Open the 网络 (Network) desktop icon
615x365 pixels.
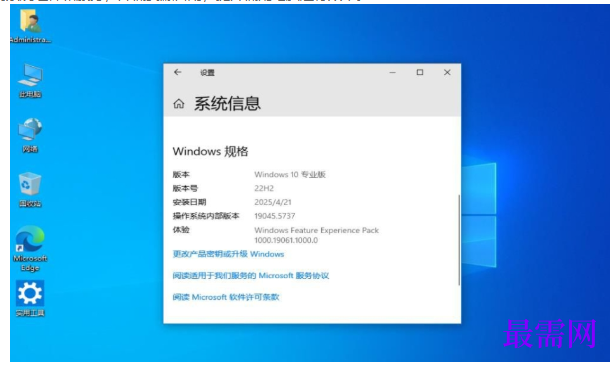[x=30, y=135]
